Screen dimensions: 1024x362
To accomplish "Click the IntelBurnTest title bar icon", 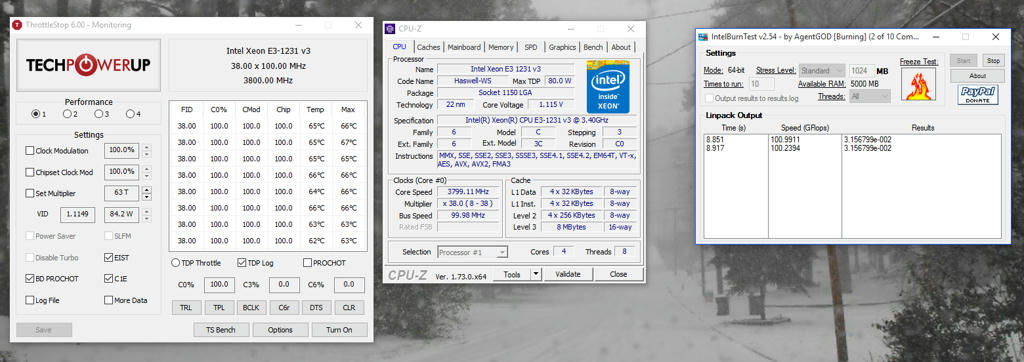I will [x=703, y=37].
